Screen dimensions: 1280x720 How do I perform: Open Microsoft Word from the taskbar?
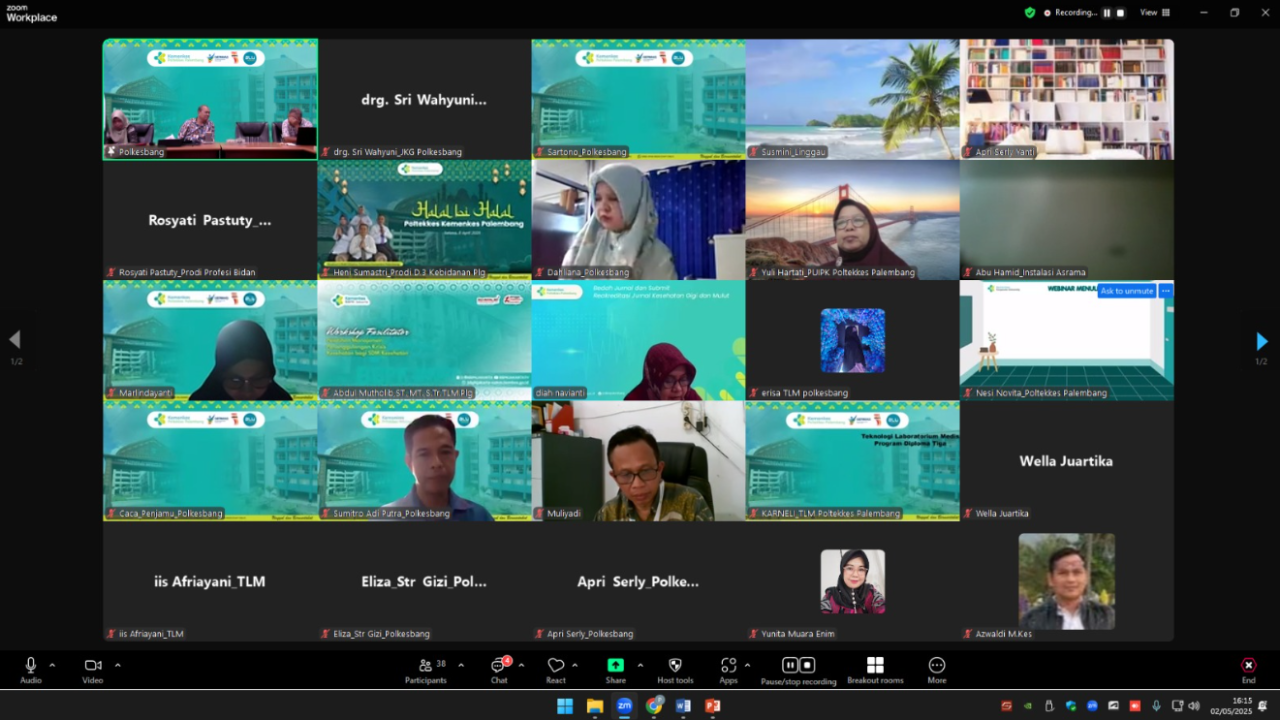683,706
